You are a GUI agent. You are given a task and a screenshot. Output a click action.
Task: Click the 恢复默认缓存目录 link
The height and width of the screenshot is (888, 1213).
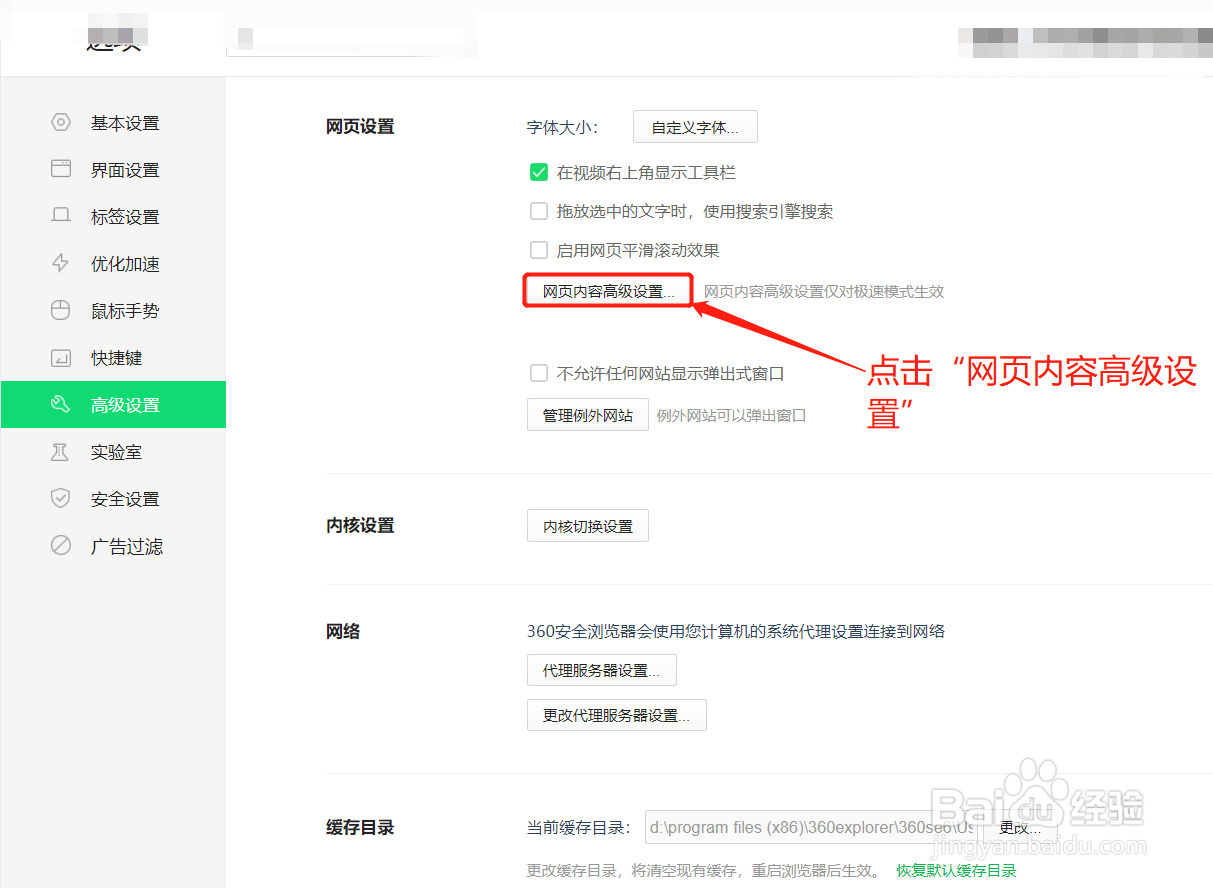point(957,870)
